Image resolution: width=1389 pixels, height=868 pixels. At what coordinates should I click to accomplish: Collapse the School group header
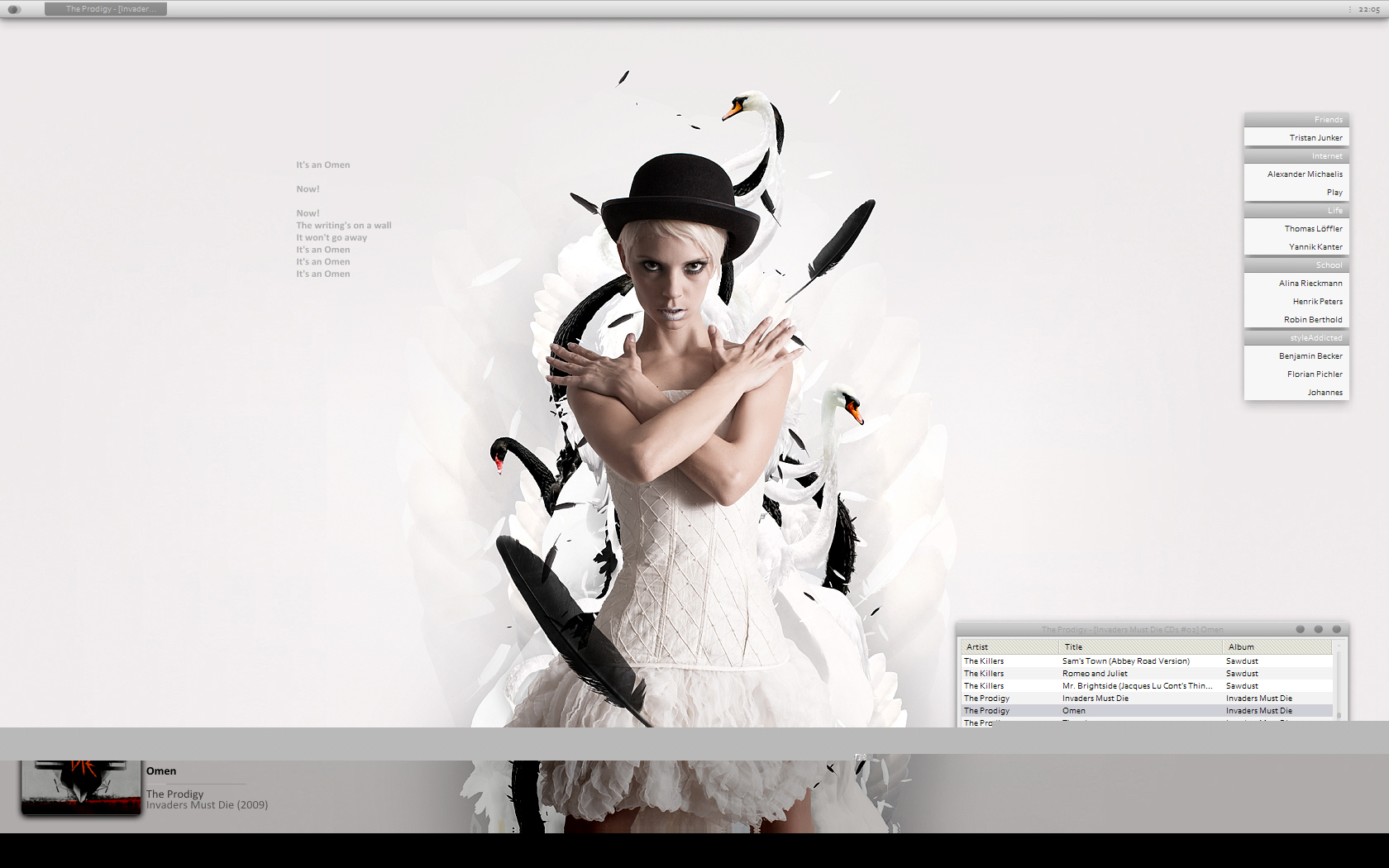point(1296,265)
